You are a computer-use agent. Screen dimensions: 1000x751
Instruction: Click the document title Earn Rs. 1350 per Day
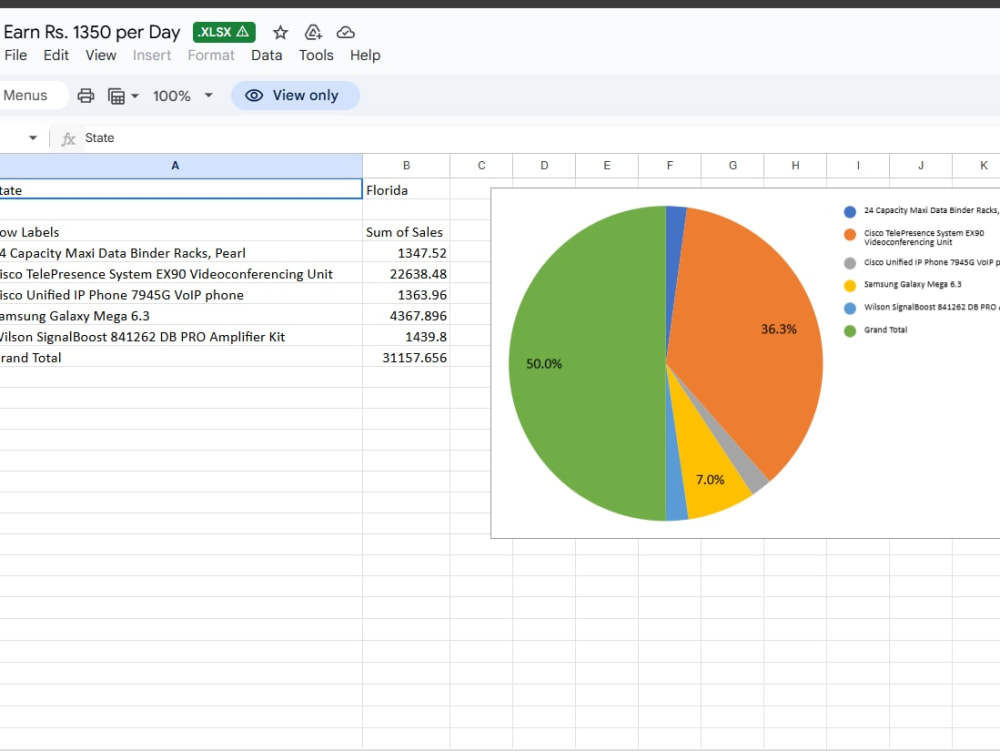pos(92,32)
